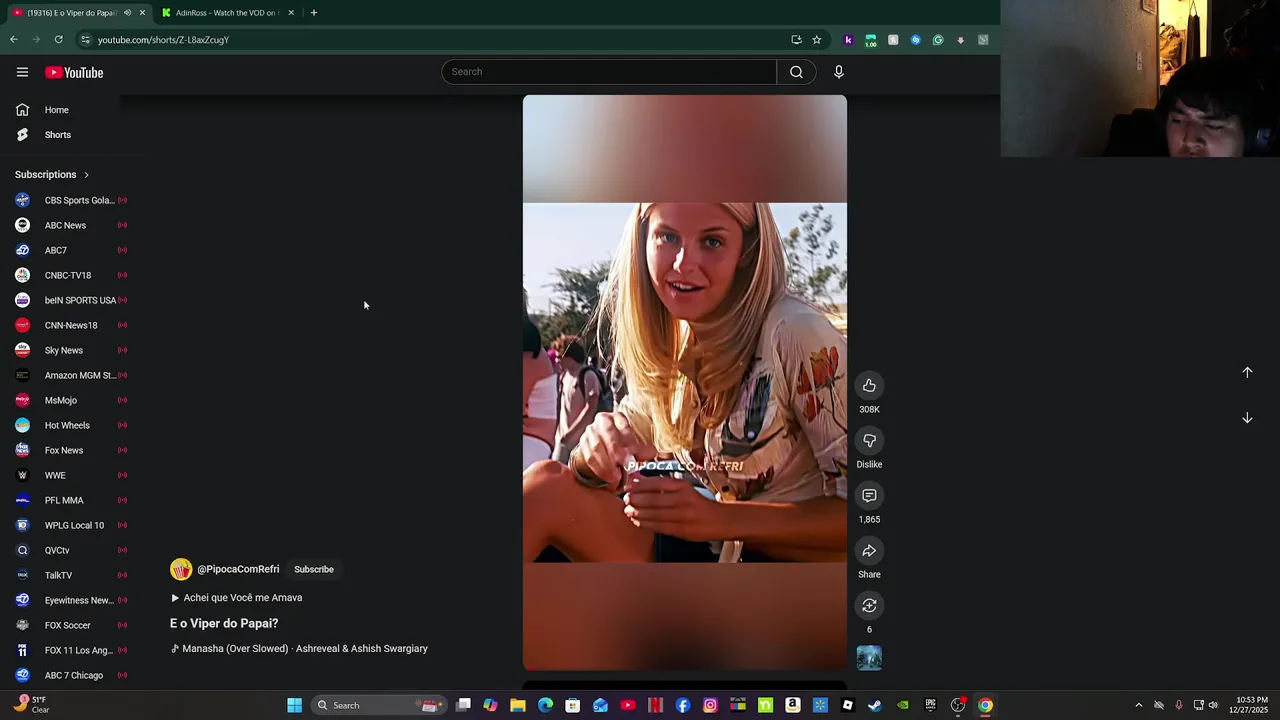
Task: Open the YouTube hamburger guide menu
Action: tap(22, 72)
